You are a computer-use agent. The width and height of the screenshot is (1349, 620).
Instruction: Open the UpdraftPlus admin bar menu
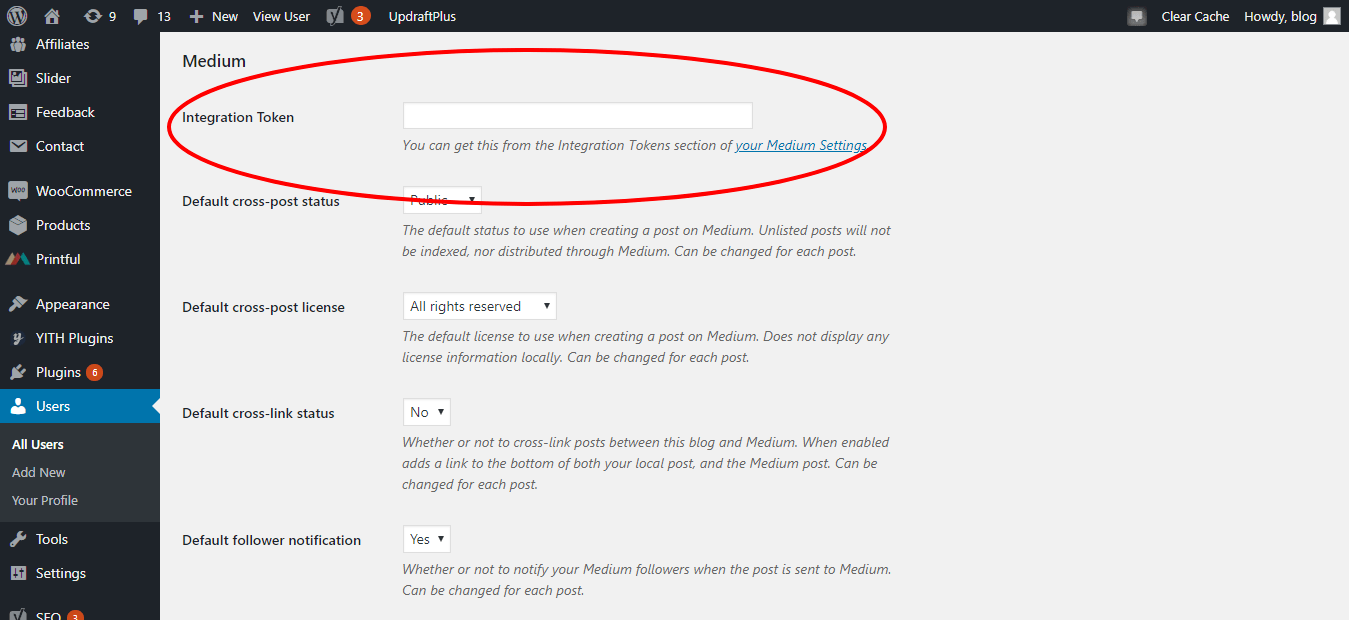click(x=422, y=15)
